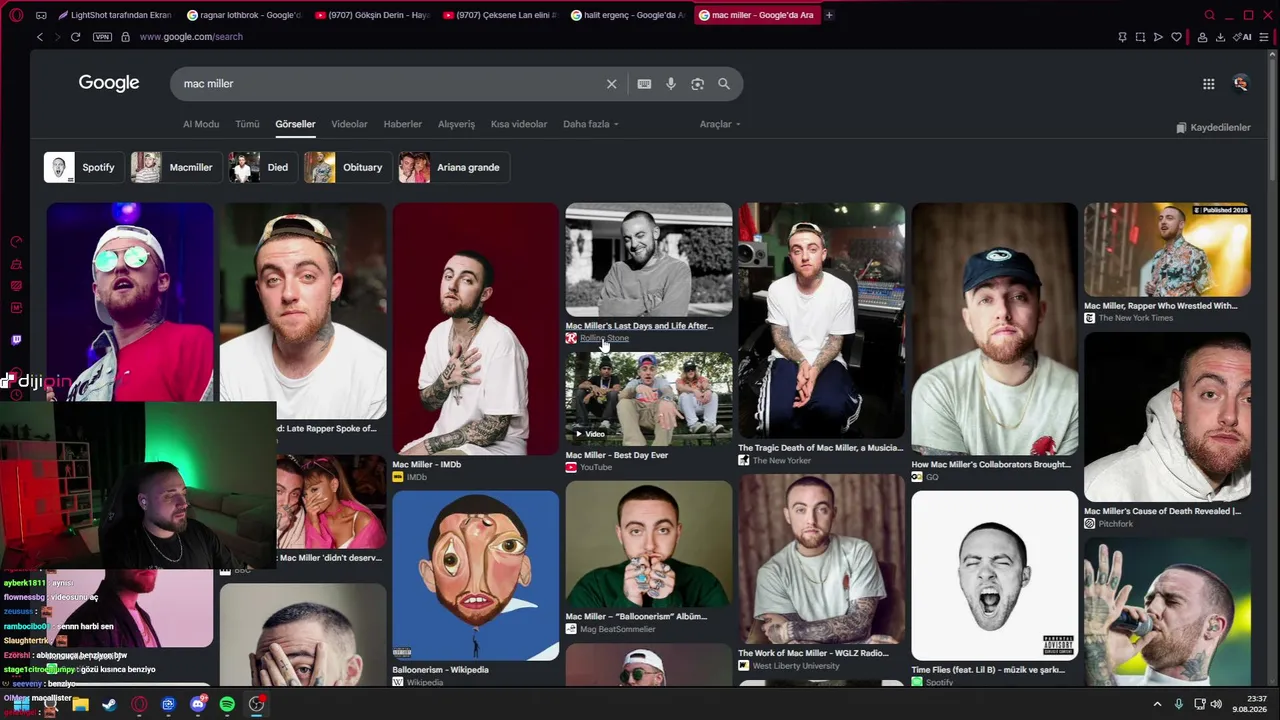Open the Alışveriş results tab
Screen dimensions: 1280x720
tap(456, 124)
